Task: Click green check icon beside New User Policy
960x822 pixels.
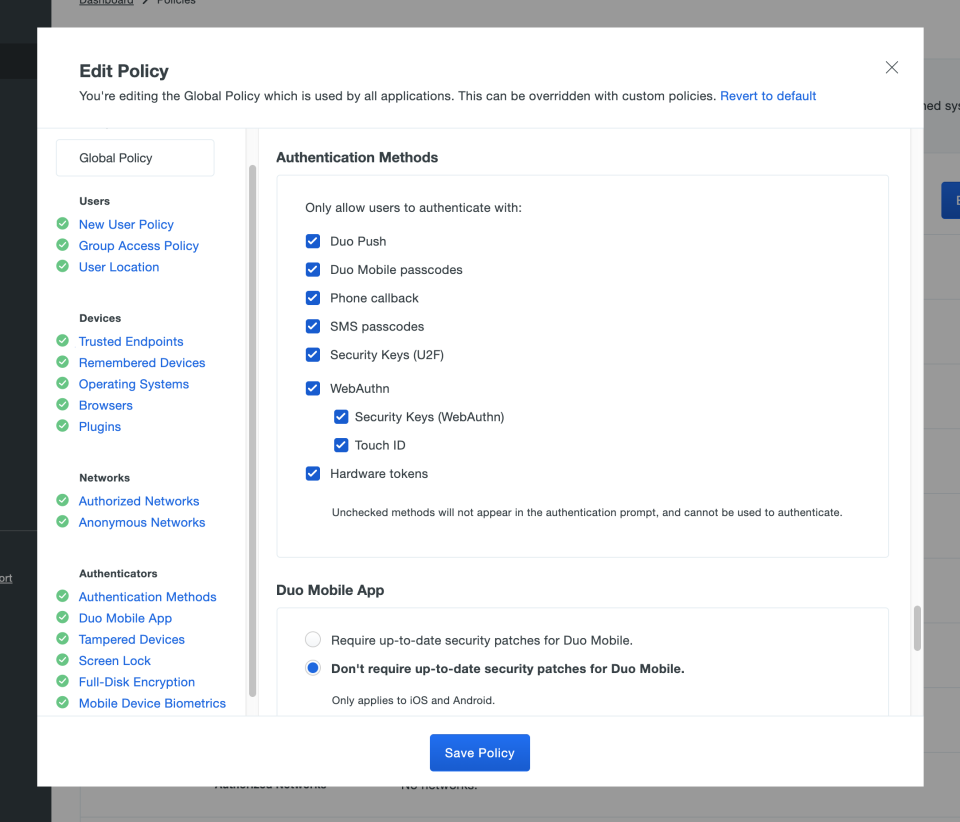Action: coord(63,224)
